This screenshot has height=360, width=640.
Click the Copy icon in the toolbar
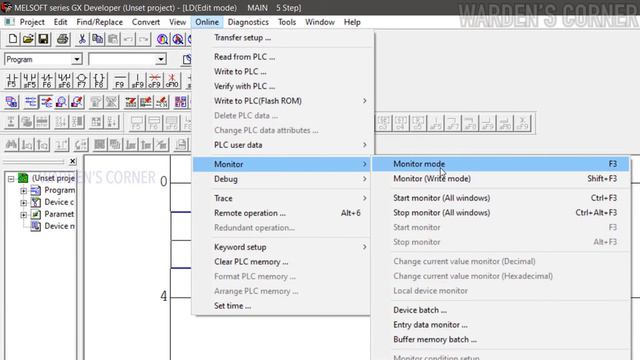tap(98, 39)
